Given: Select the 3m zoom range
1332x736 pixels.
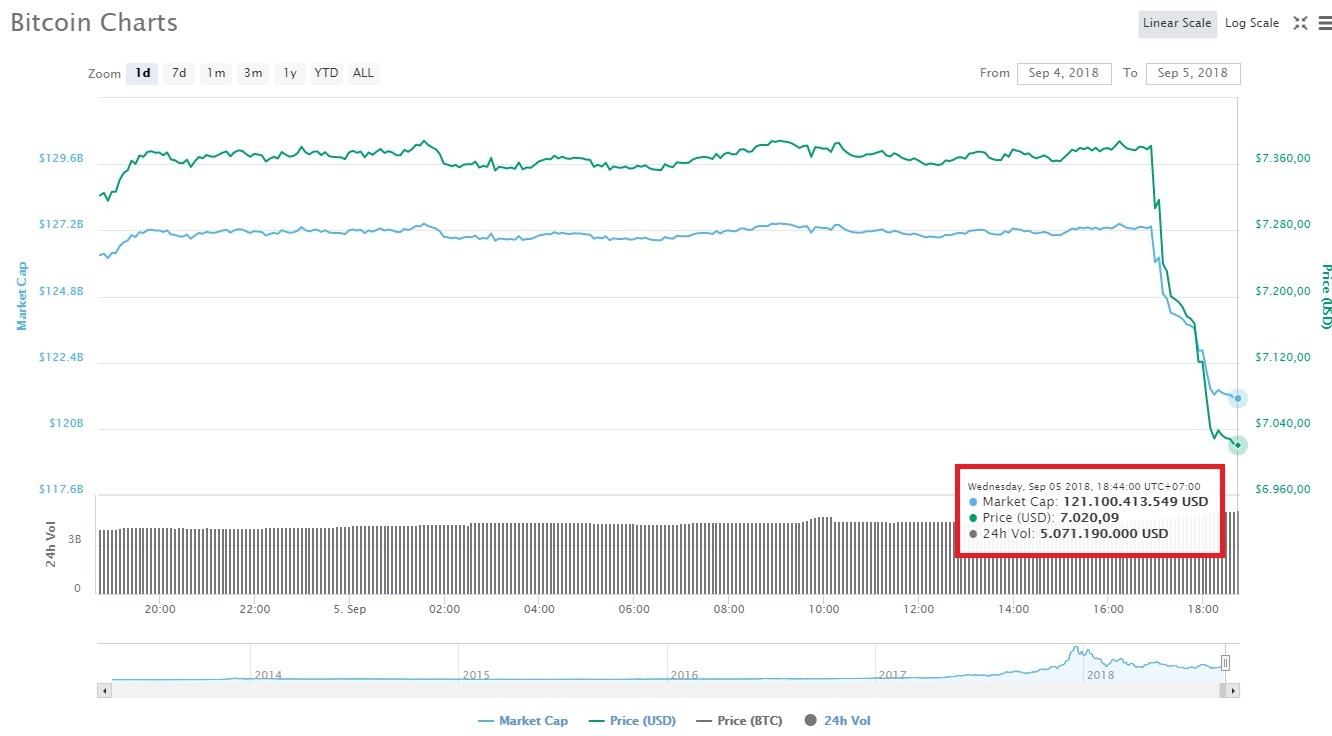Looking at the screenshot, I should click(x=253, y=73).
